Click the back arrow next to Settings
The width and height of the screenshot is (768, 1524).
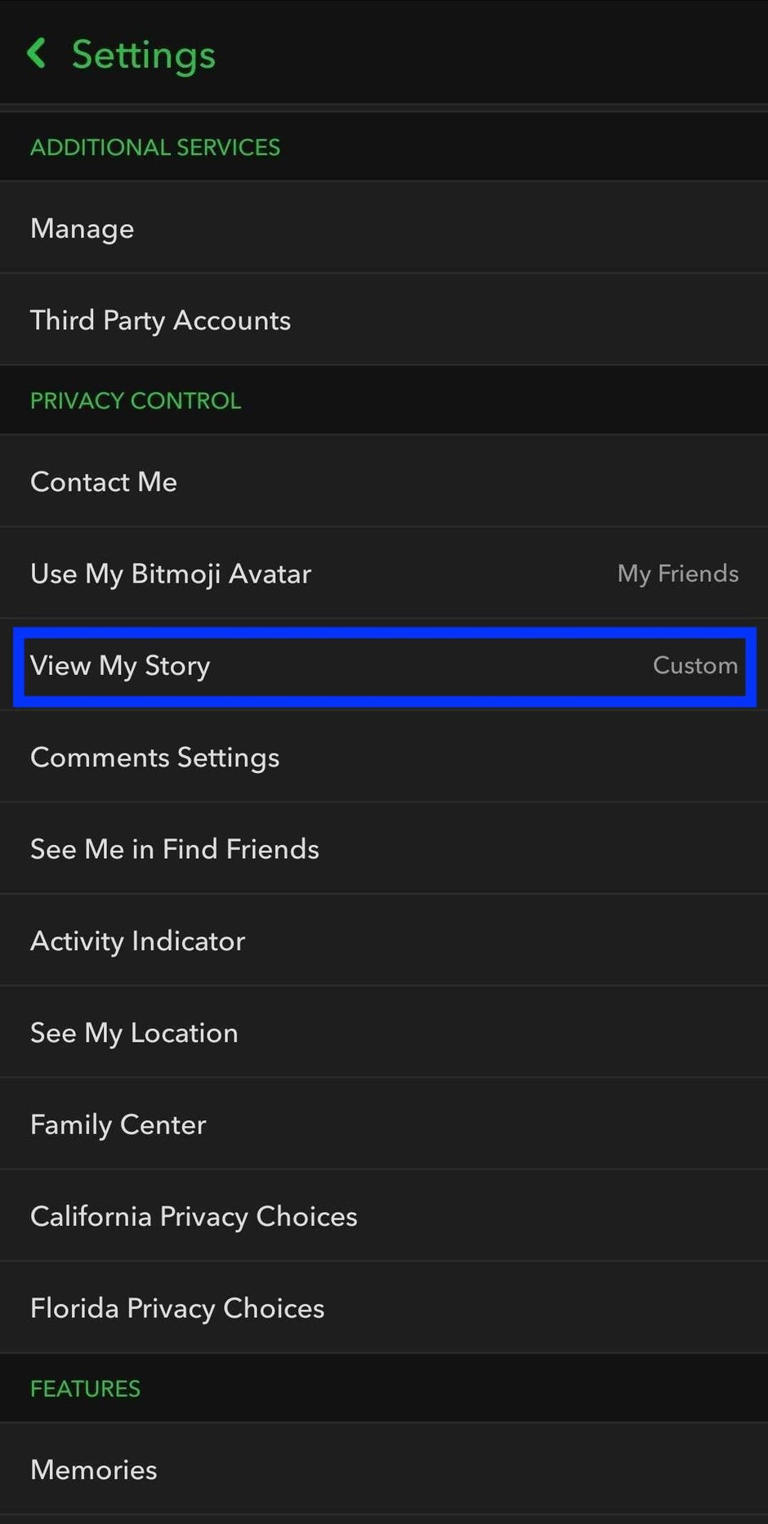click(x=37, y=53)
